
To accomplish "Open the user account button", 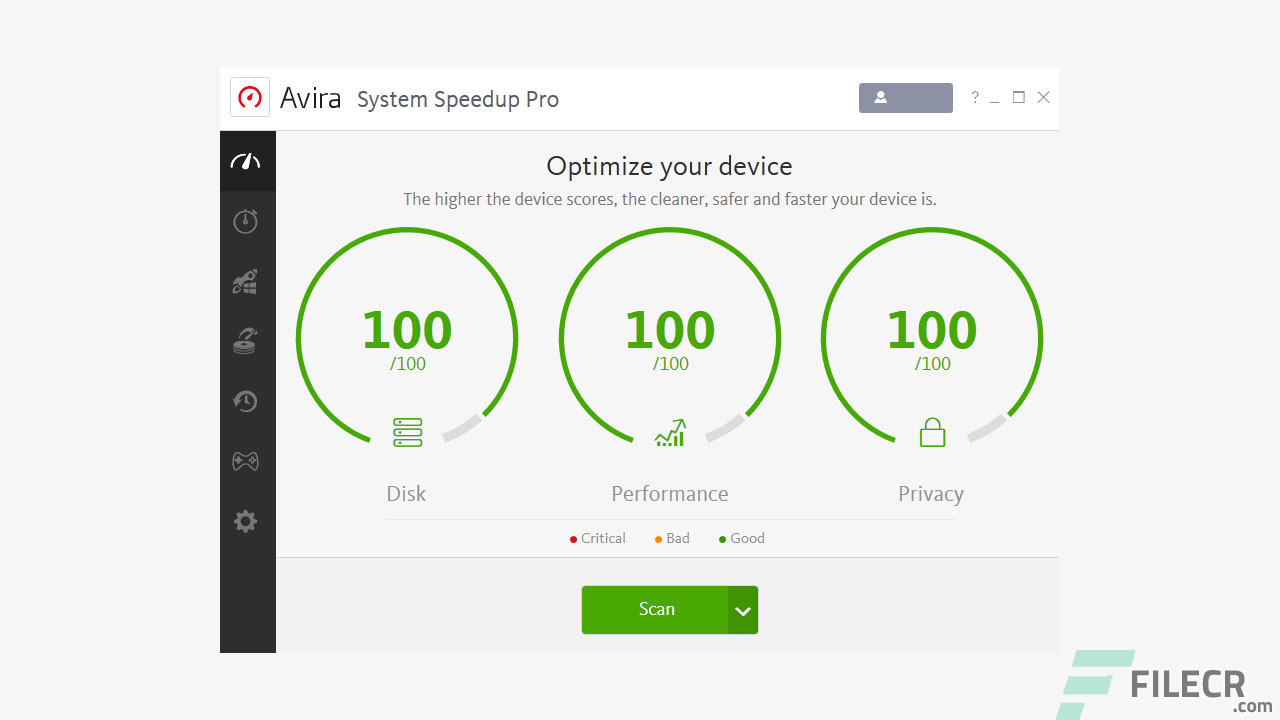I will pyautogui.click(x=906, y=98).
